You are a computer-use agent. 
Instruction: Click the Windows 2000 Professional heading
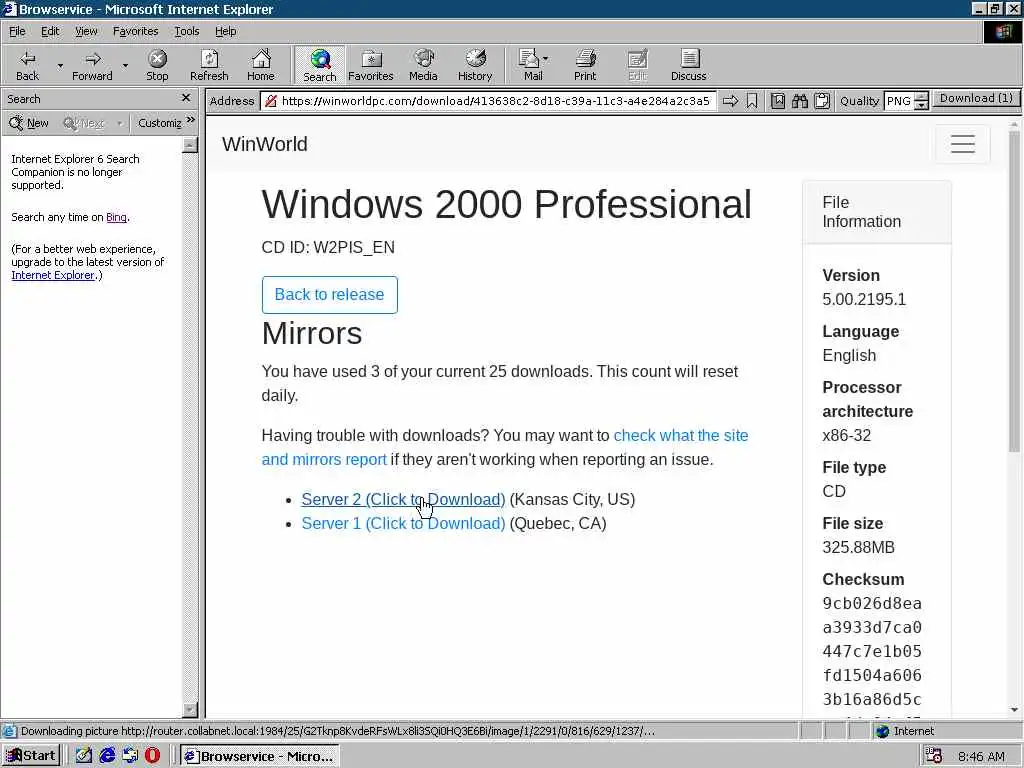pos(506,204)
